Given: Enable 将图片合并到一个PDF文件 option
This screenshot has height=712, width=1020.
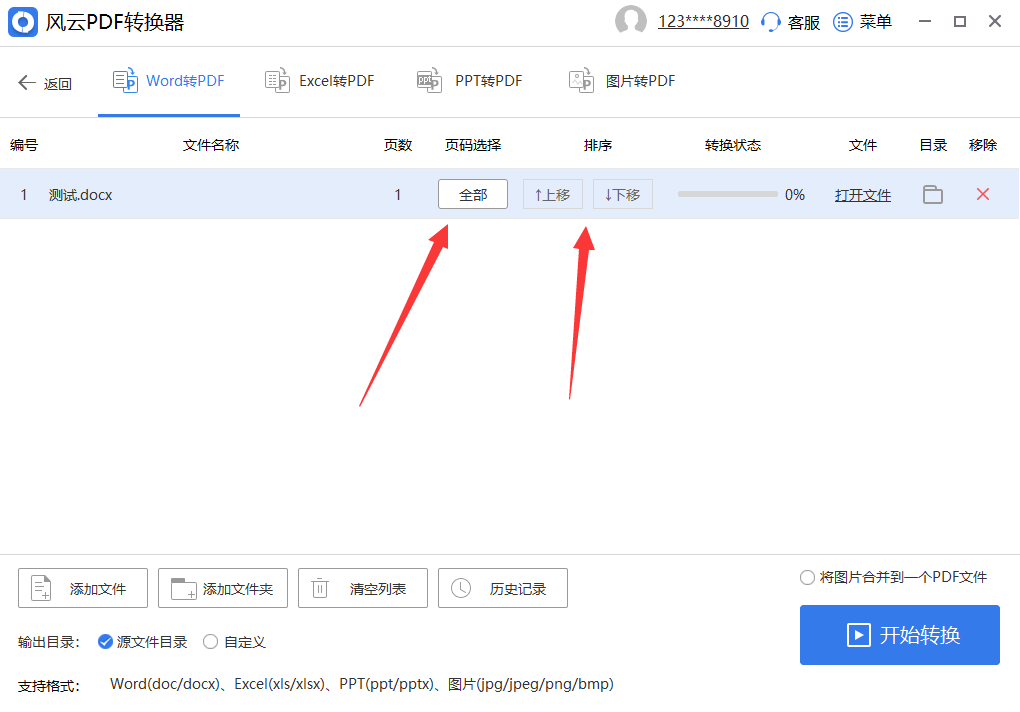Looking at the screenshot, I should [806, 577].
